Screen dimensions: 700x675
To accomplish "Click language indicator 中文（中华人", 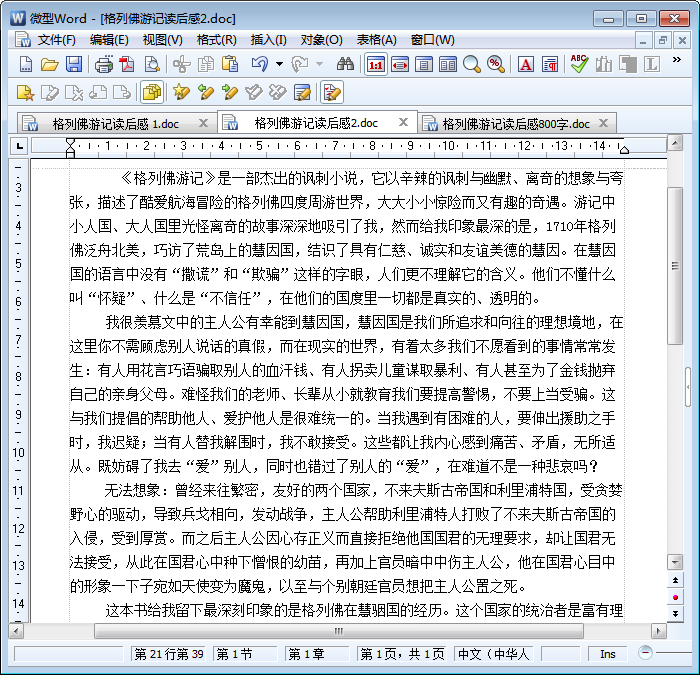I will pos(493,654).
